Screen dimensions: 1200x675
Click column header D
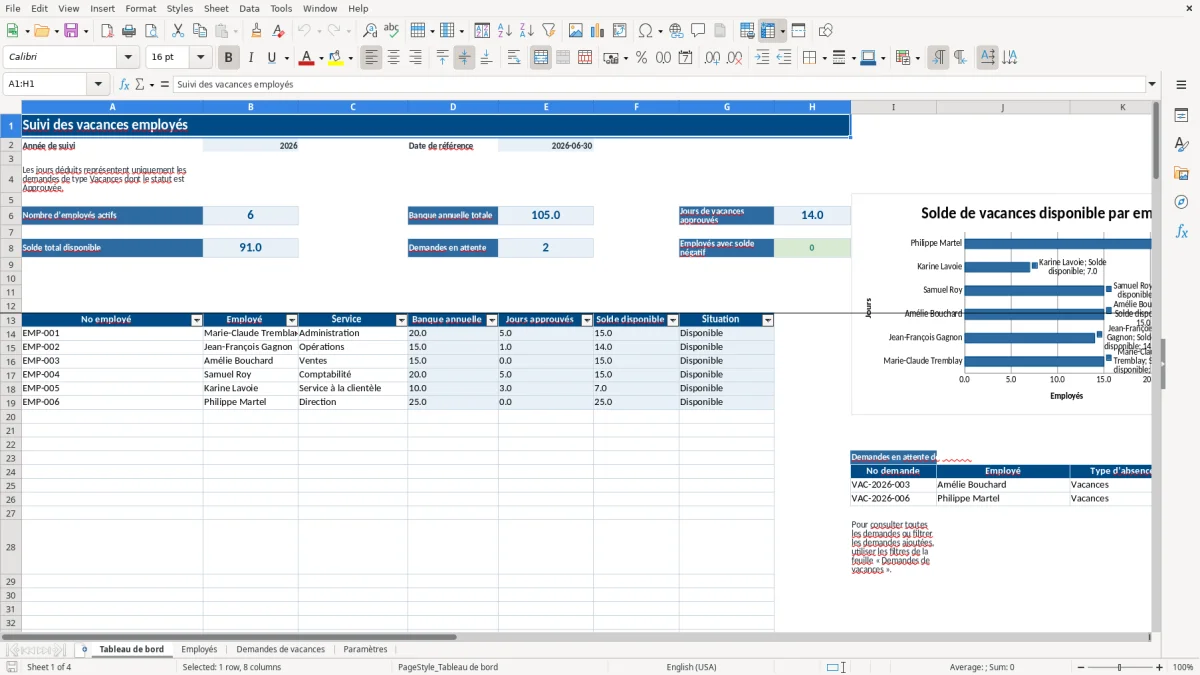point(453,107)
